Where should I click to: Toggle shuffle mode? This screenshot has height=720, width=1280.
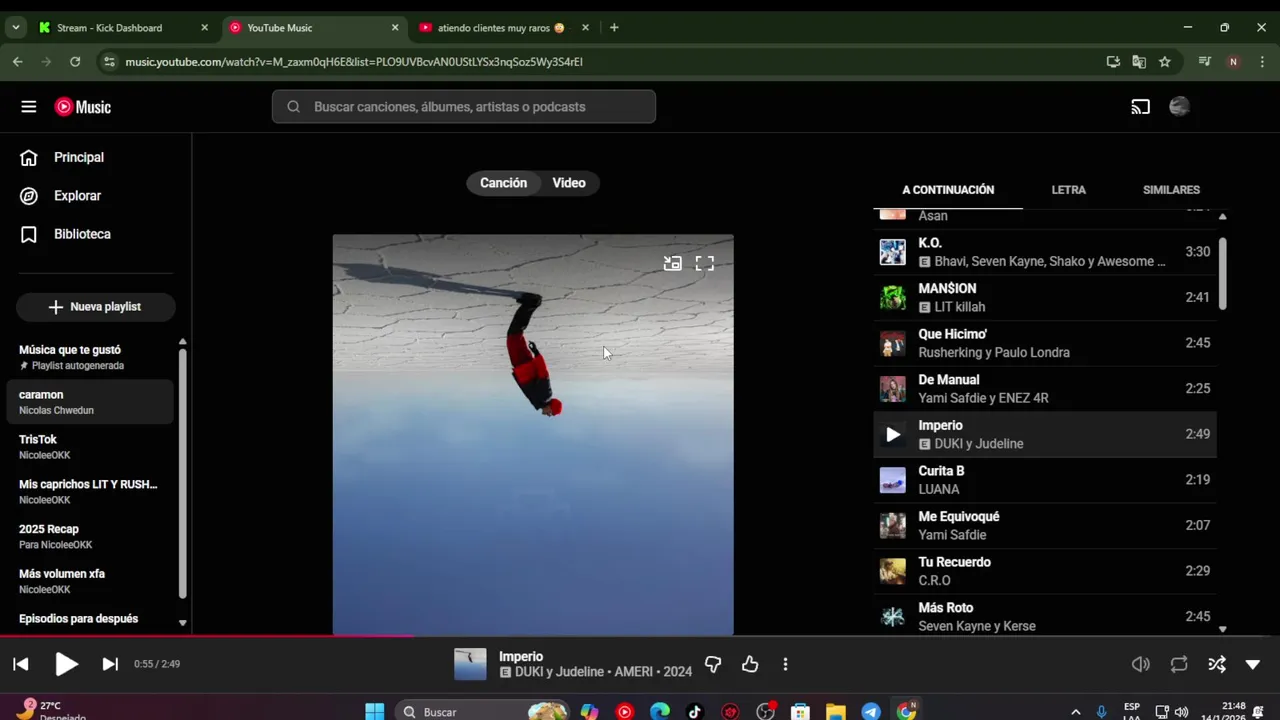tap(1216, 664)
